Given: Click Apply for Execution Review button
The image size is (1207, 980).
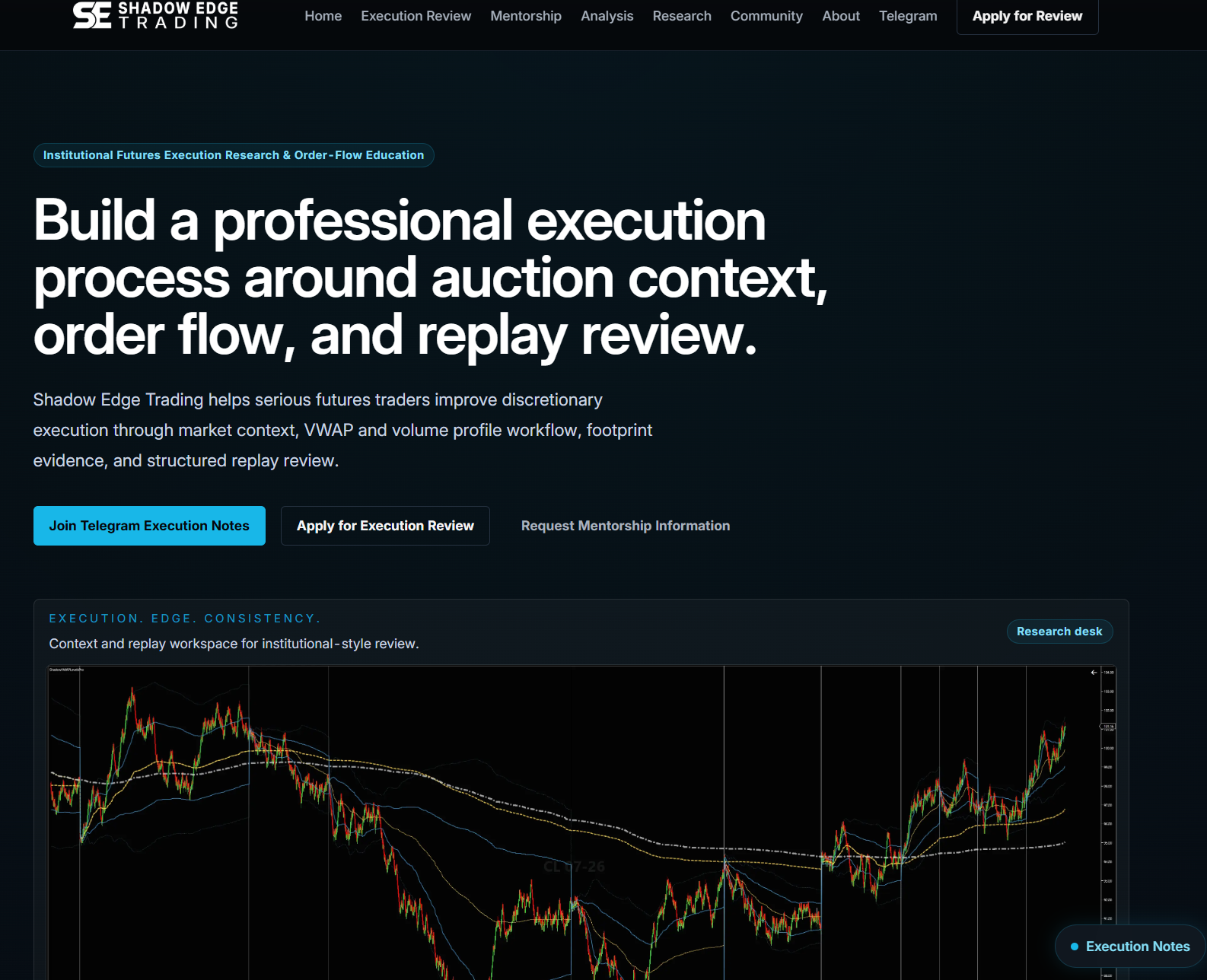Looking at the screenshot, I should pos(385,526).
